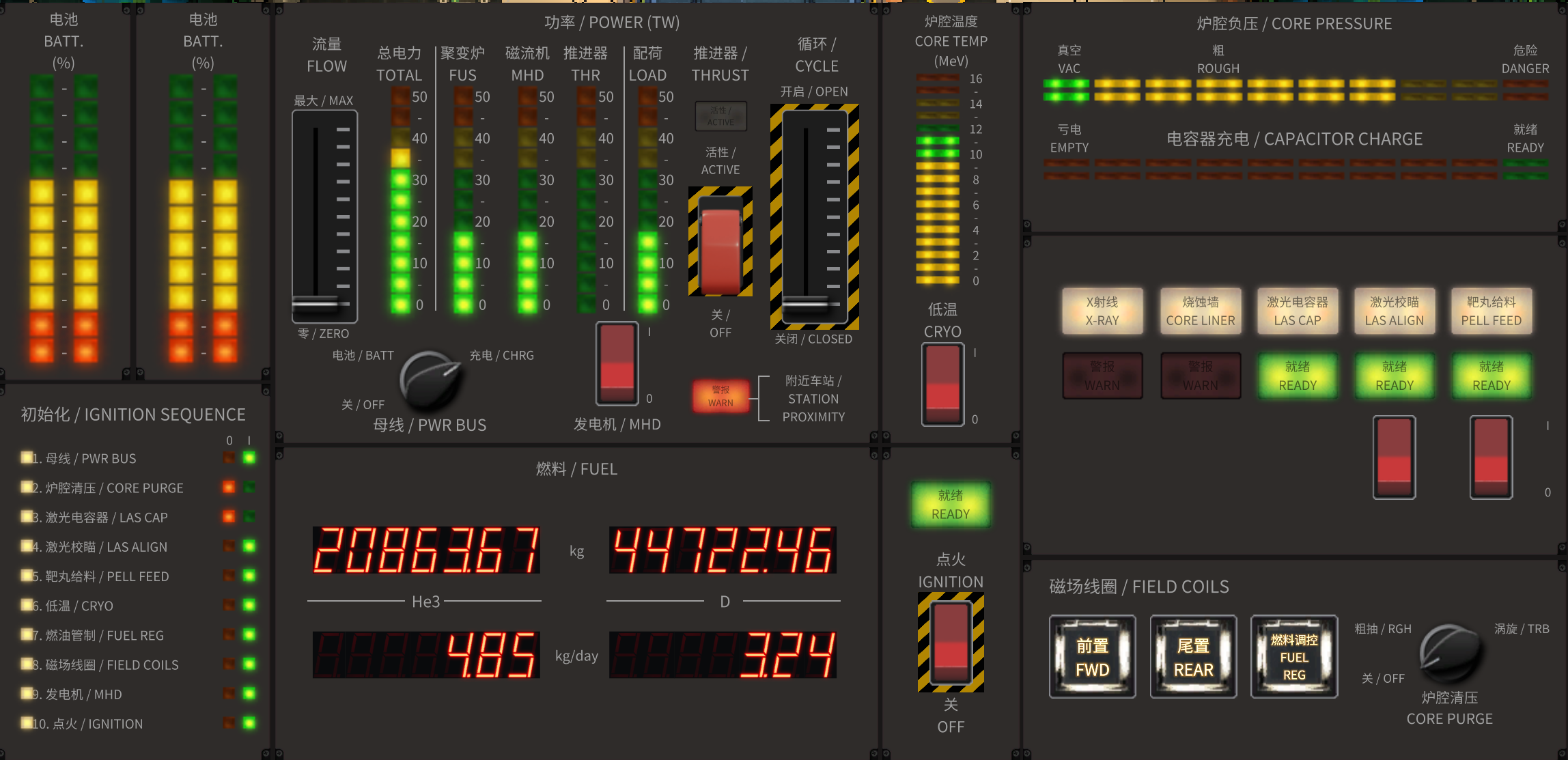
Task: Click the LAS ALIGN green status LED
Action: pyautogui.click(x=249, y=546)
